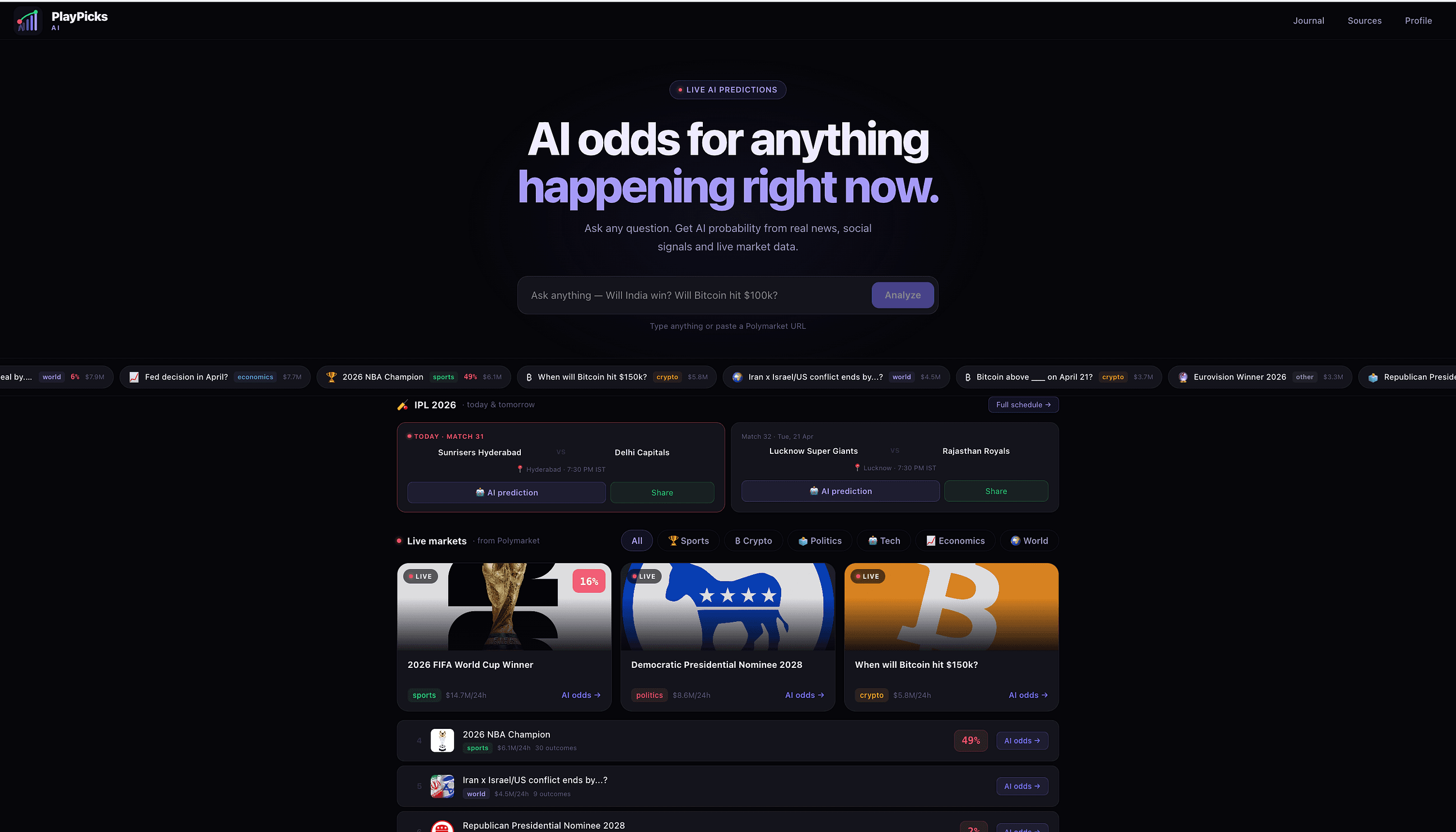Switch to the Economics filter chip
This screenshot has height=832, width=1456.
(x=955, y=541)
